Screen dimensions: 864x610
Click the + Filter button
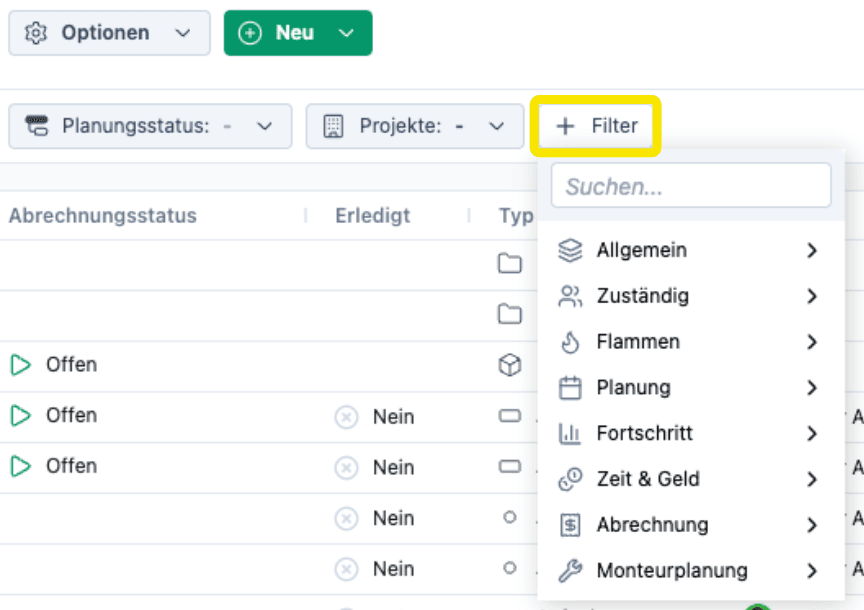click(596, 126)
